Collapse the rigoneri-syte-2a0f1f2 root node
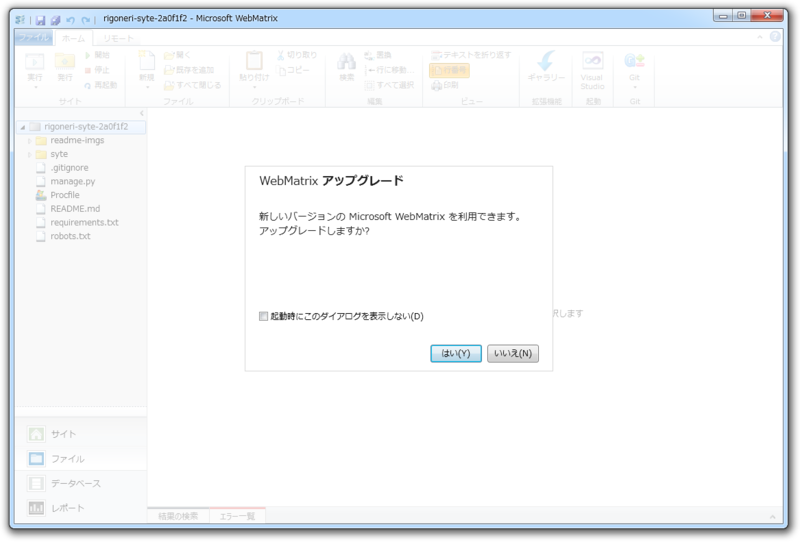The height and width of the screenshot is (542, 800). click(22, 127)
